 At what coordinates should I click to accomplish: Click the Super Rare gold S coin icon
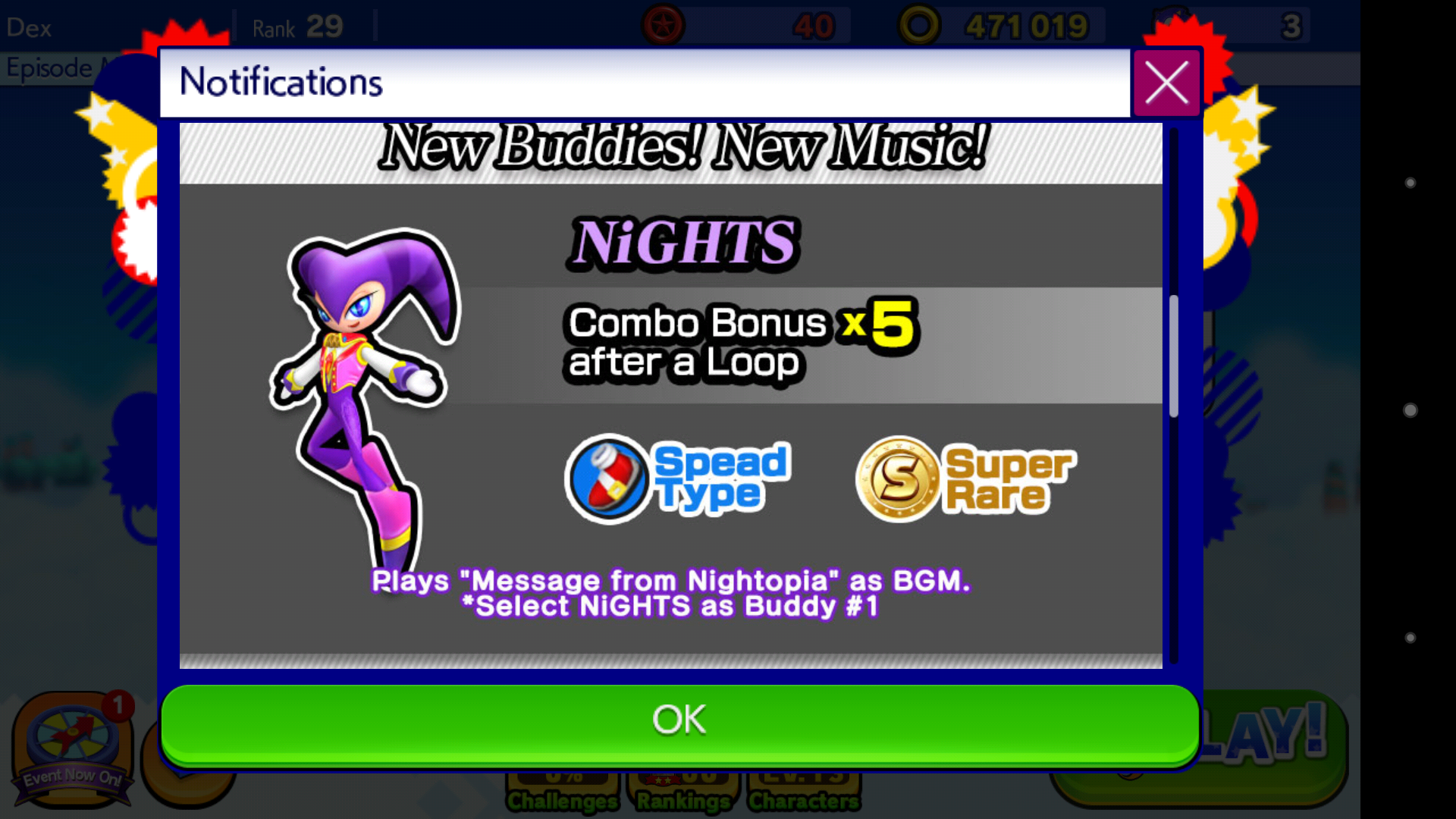[899, 479]
